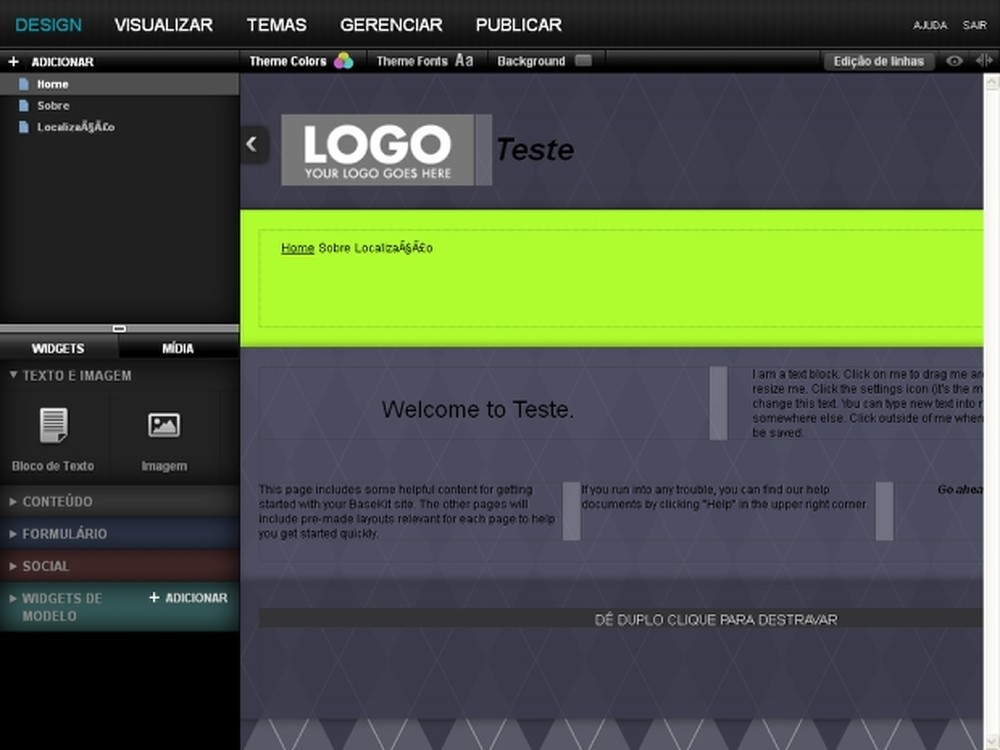Collapse the sidebar with the left arrow
The image size is (1000, 750).
pyautogui.click(x=253, y=145)
